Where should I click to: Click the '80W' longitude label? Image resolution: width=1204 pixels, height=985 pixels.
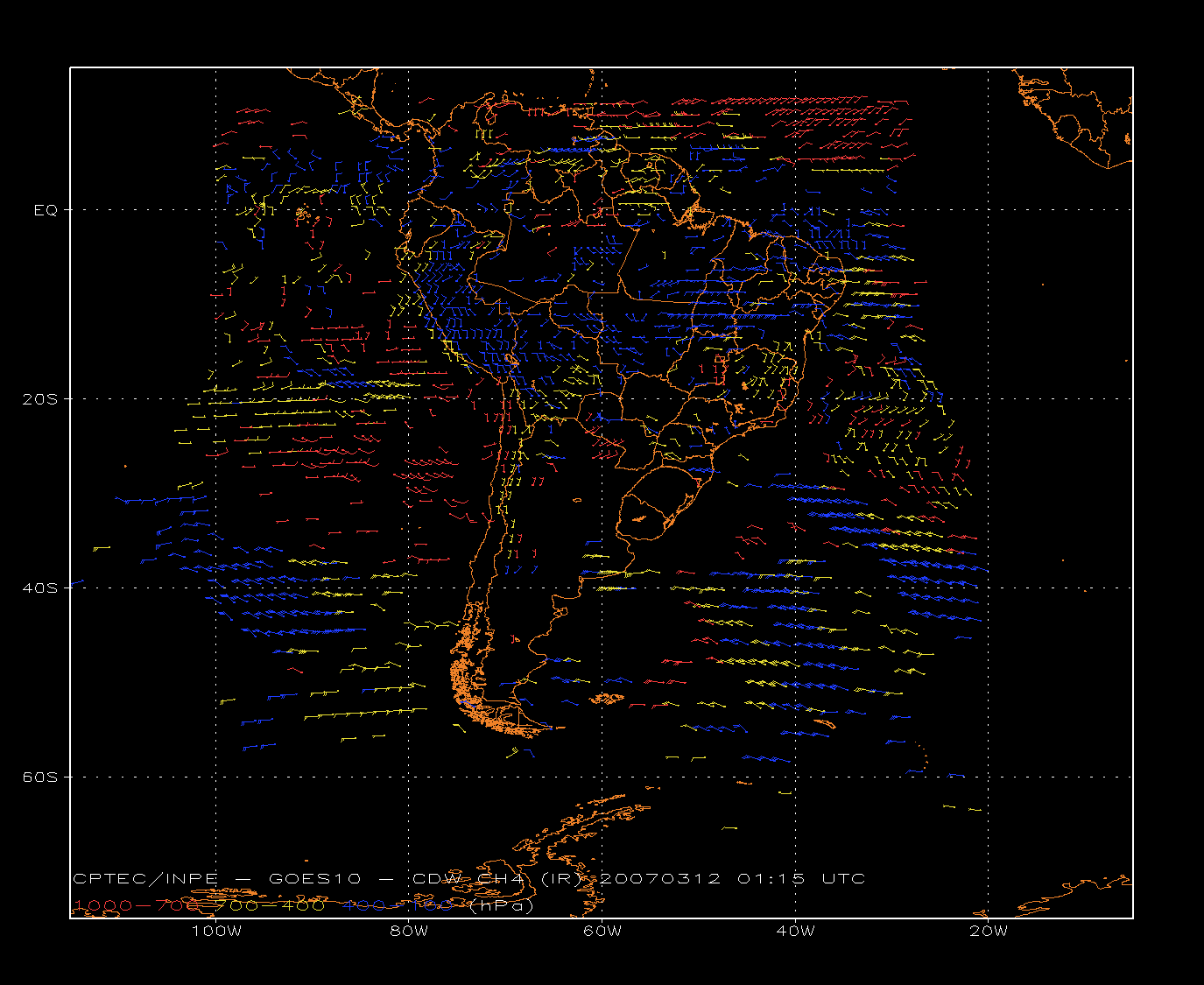pos(409,932)
